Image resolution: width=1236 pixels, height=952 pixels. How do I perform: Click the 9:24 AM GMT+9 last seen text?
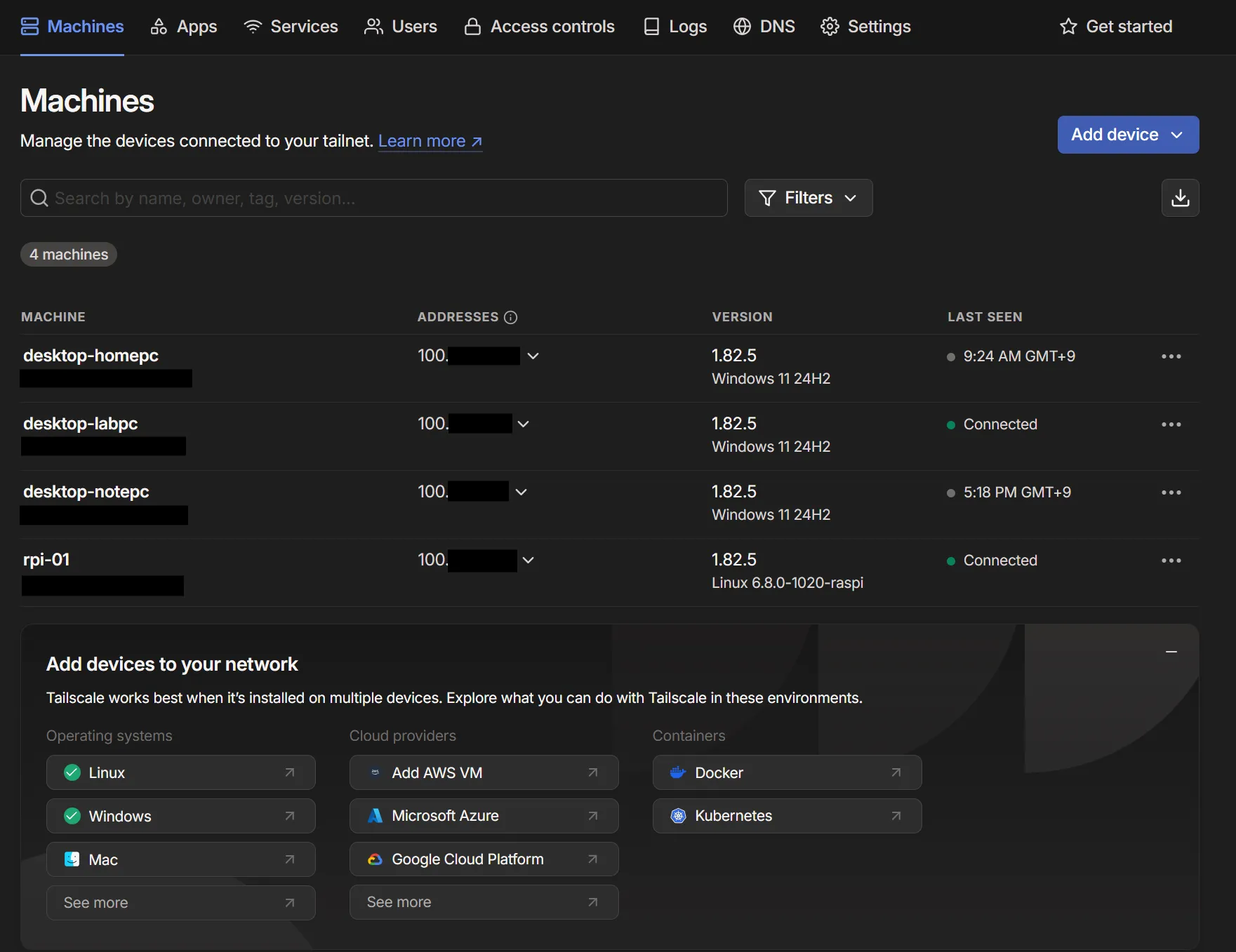pyautogui.click(x=1019, y=356)
